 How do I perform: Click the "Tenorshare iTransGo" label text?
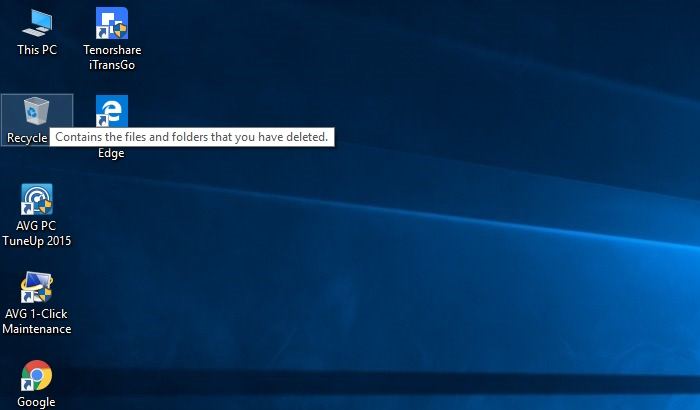pyautogui.click(x=112, y=57)
